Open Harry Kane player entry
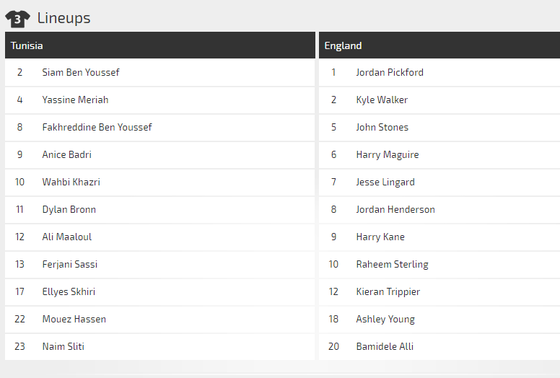The image size is (560, 378). click(380, 237)
